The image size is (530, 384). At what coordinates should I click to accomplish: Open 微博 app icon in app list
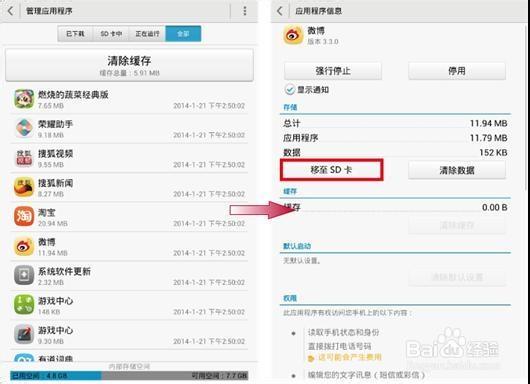click(24, 246)
